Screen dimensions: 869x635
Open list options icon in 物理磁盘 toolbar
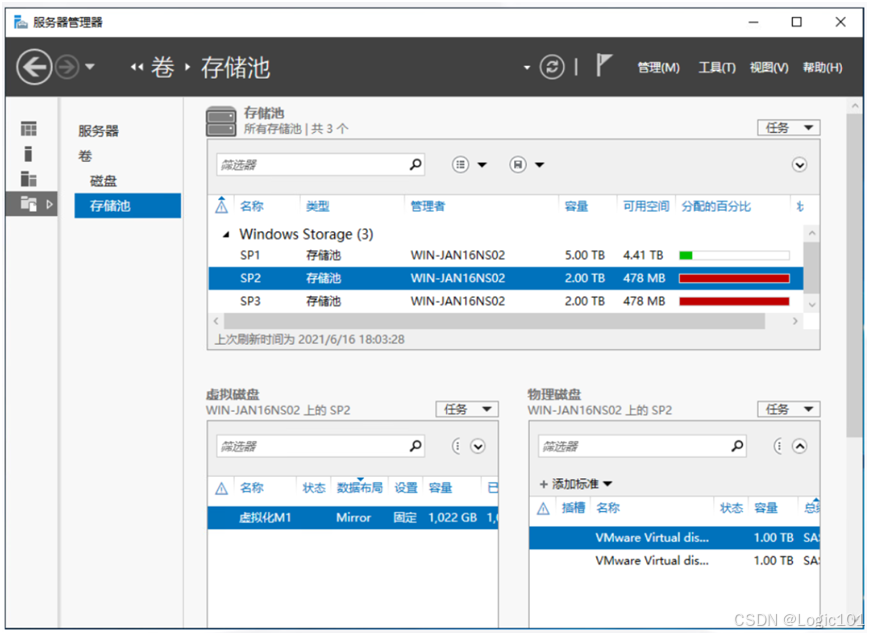pyautogui.click(x=778, y=446)
